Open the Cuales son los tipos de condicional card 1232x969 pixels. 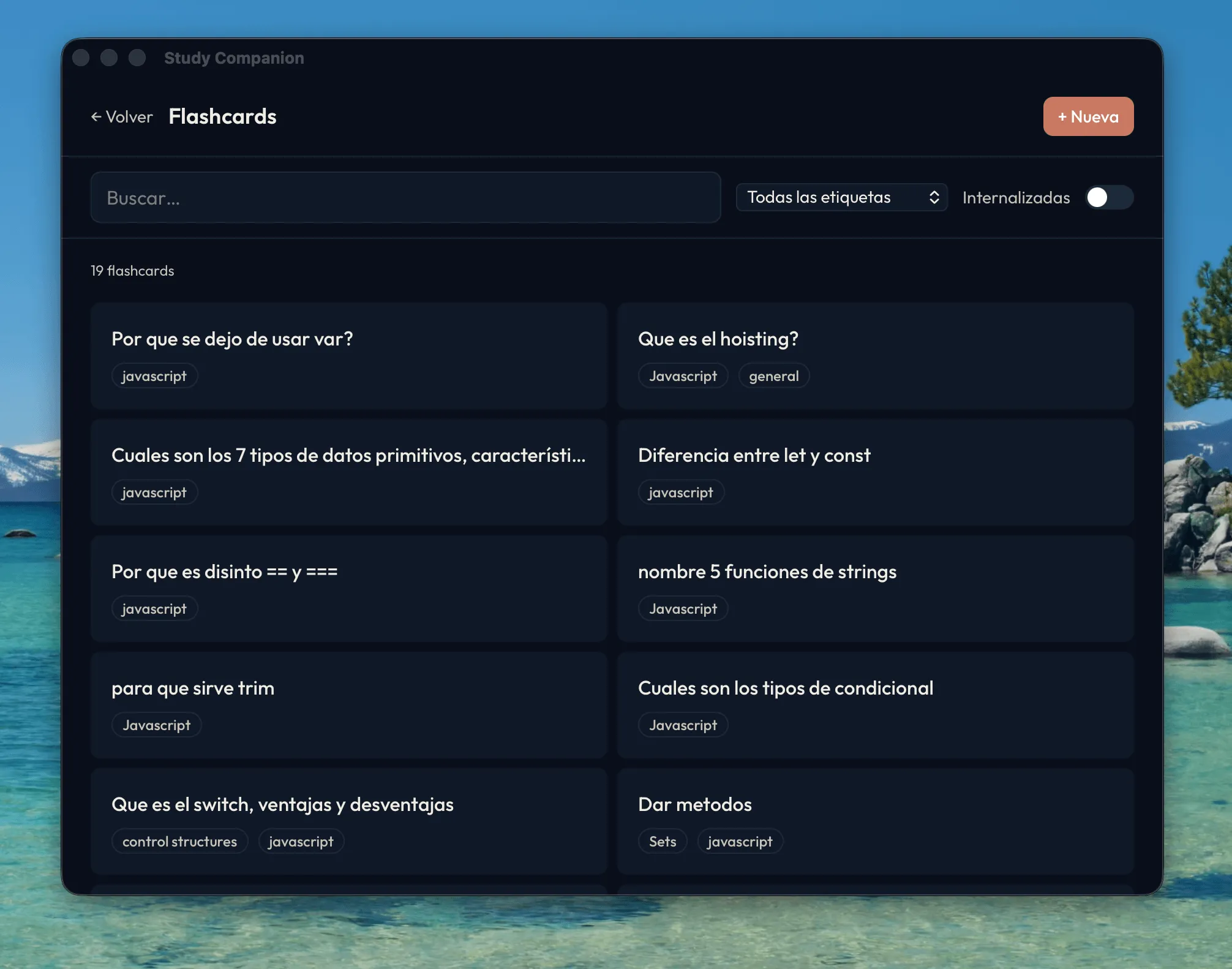pyautogui.click(x=875, y=704)
